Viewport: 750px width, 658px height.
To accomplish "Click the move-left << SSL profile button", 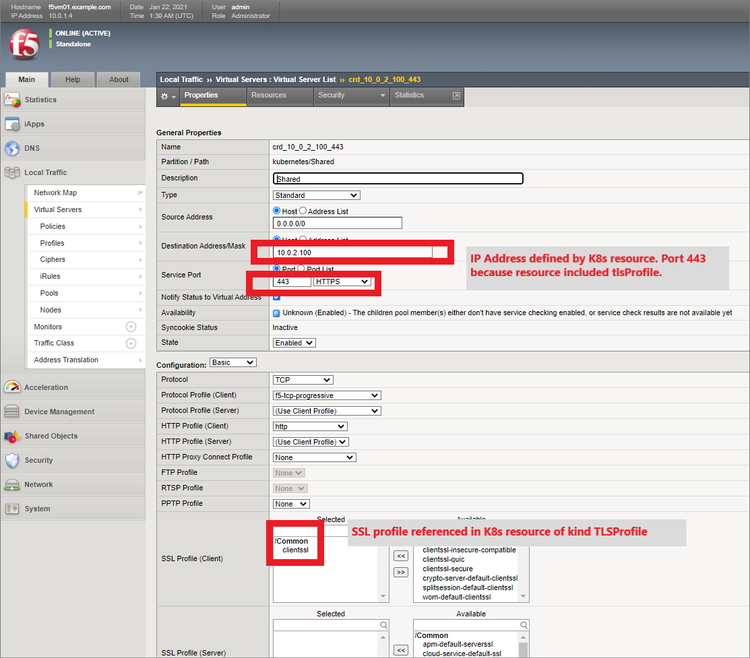I will pyautogui.click(x=401, y=555).
